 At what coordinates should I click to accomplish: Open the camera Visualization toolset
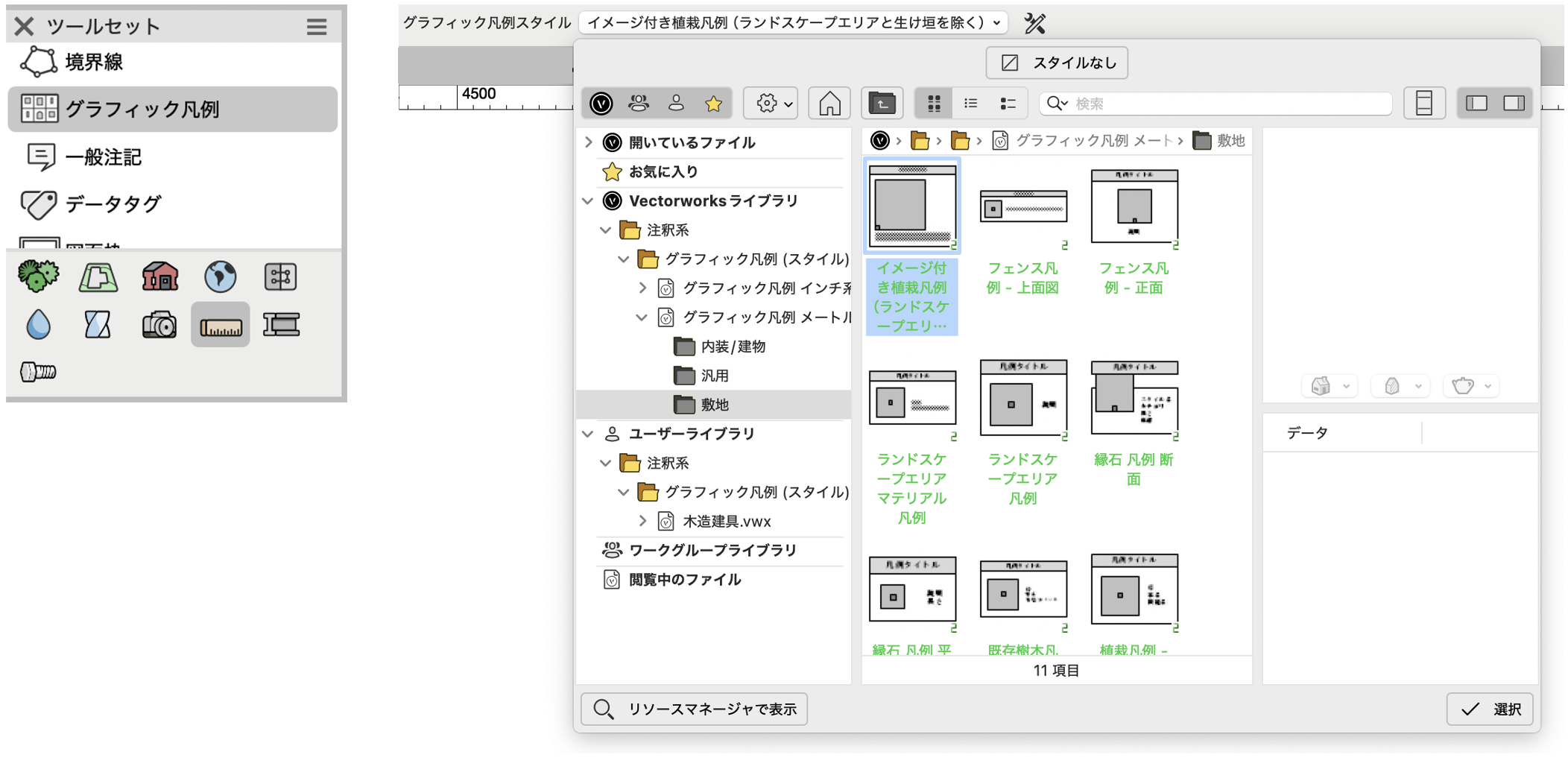click(159, 325)
